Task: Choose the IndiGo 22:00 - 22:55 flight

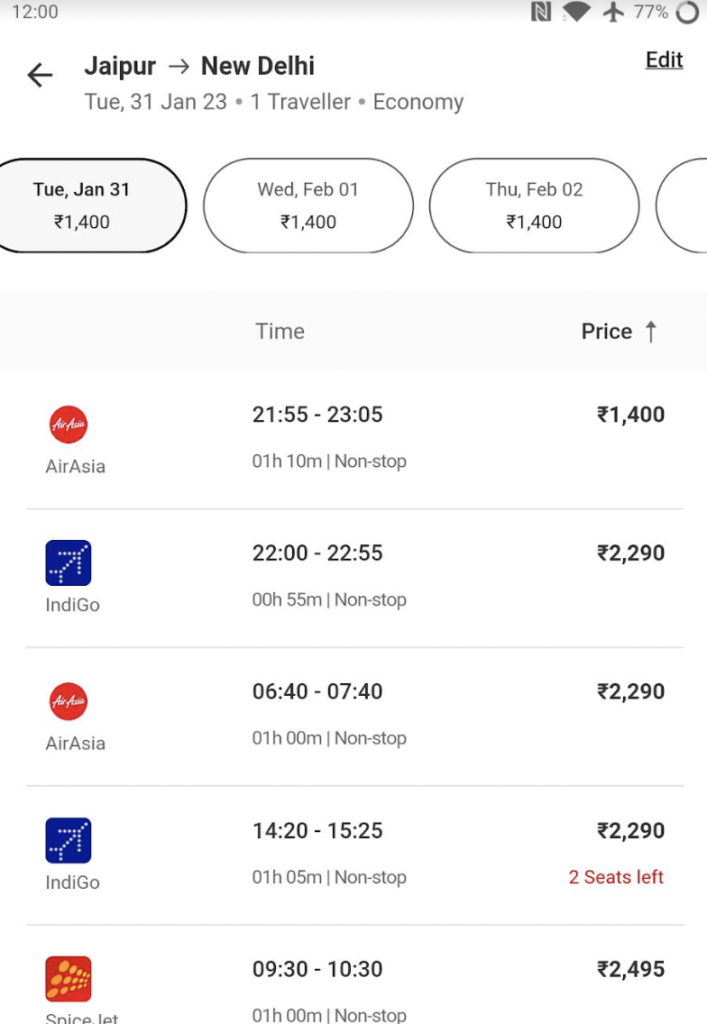Action: 355,578
